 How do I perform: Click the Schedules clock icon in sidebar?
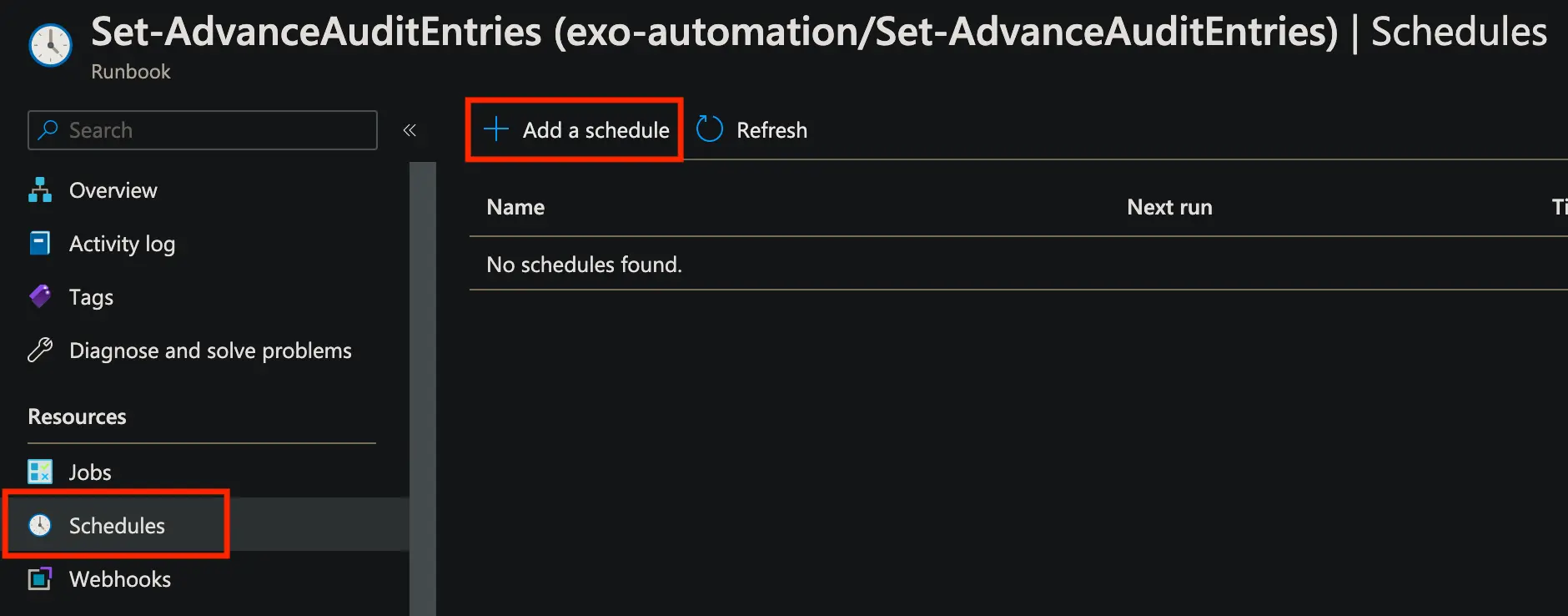point(40,525)
